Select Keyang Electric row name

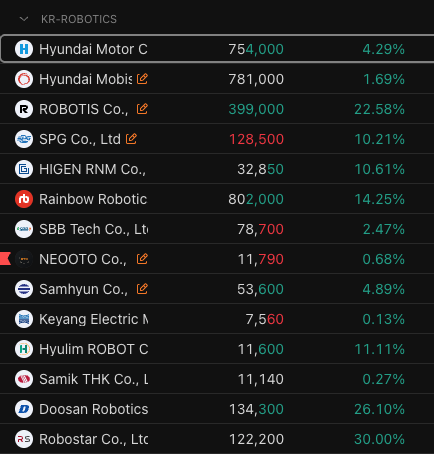coord(94,319)
